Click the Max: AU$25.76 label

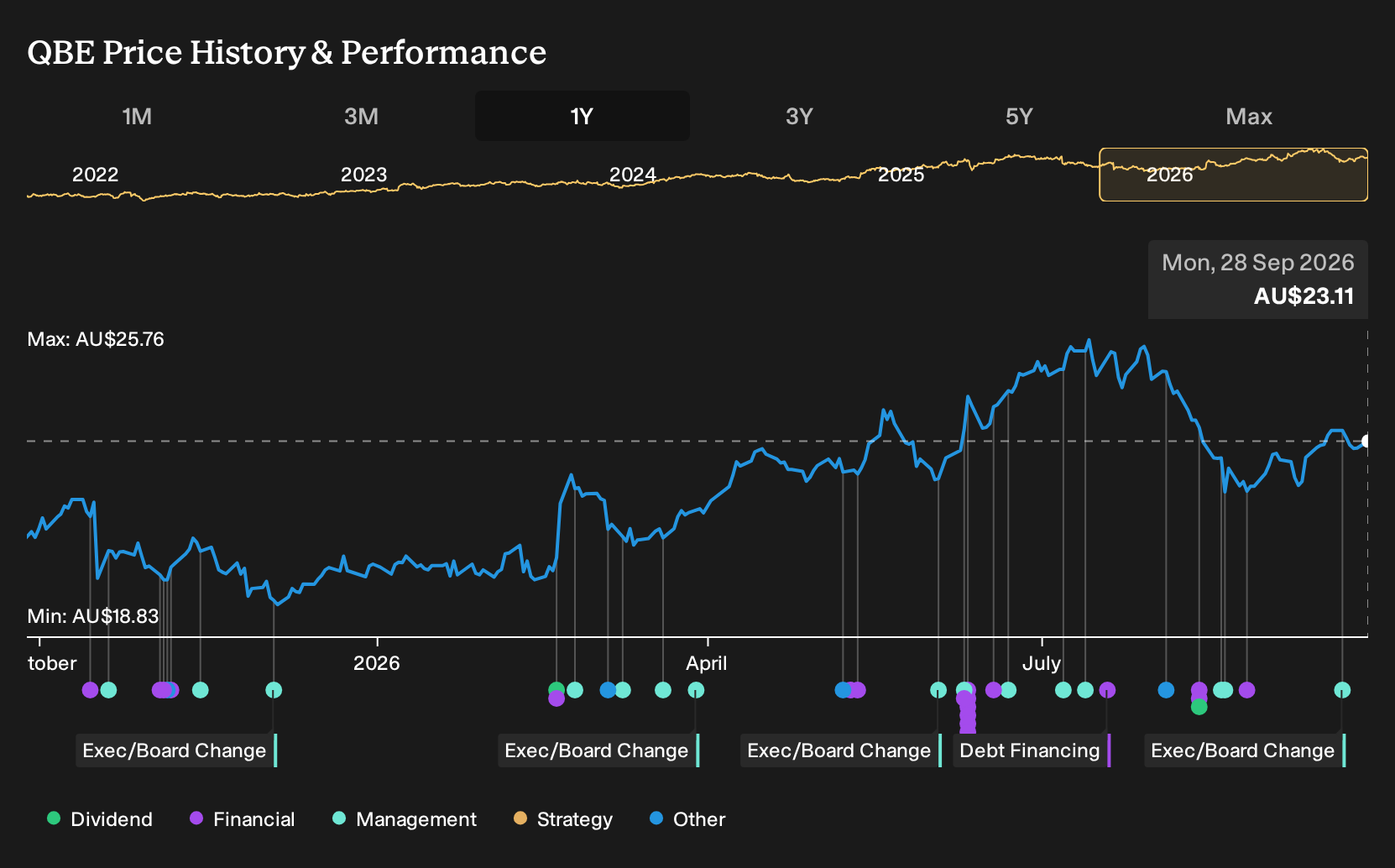tap(96, 339)
